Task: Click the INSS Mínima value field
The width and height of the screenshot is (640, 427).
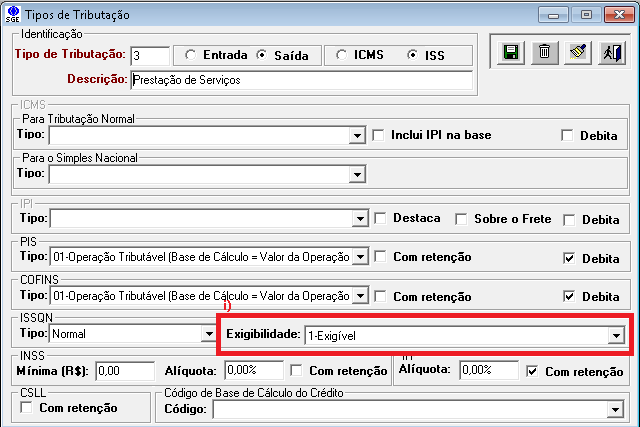Action: pyautogui.click(x=123, y=371)
